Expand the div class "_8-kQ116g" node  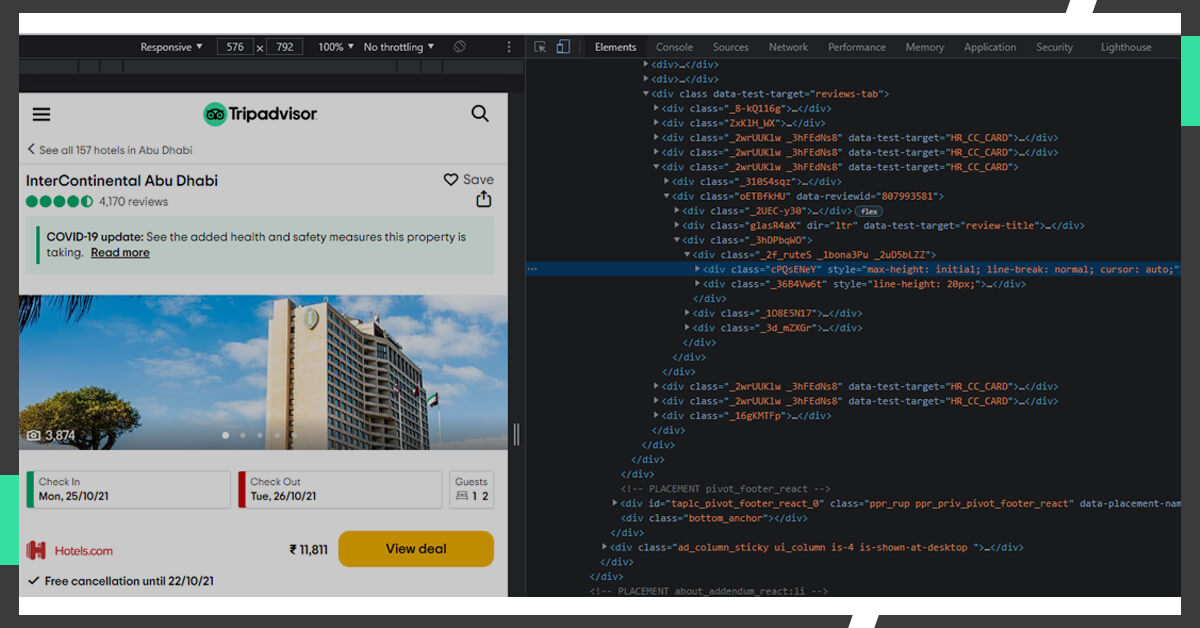656,108
